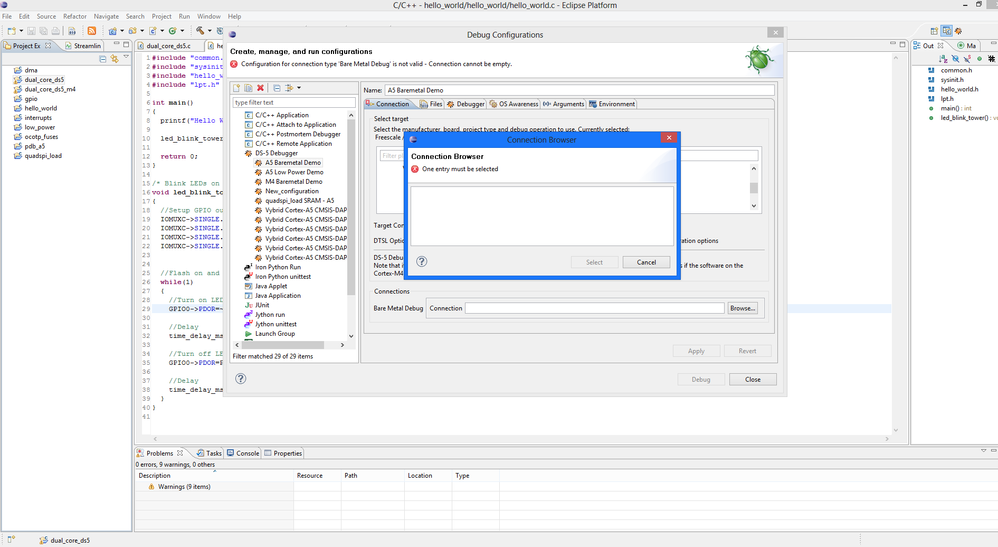Click the orange RSS feed toolbar icon
This screenshot has height=547, width=998.
[92, 31]
